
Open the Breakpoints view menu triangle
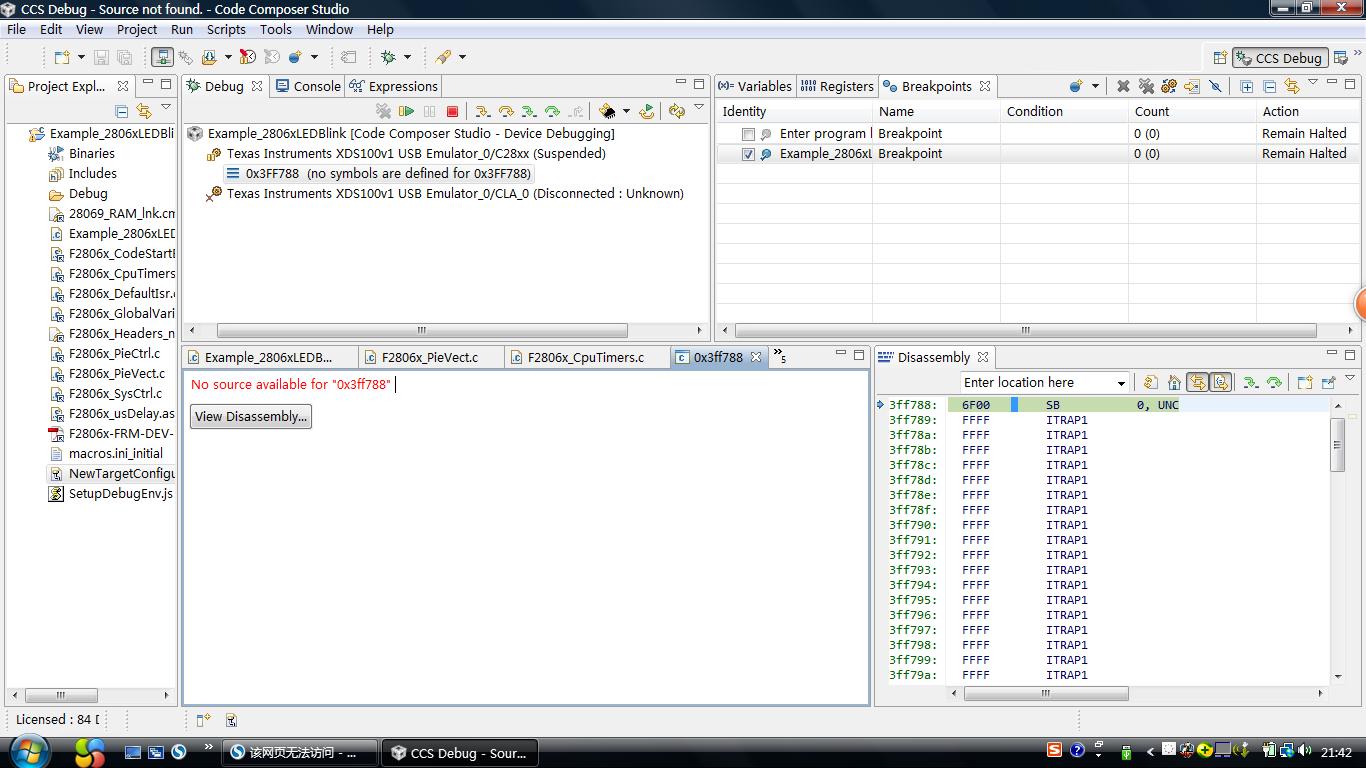pyautogui.click(x=1313, y=84)
